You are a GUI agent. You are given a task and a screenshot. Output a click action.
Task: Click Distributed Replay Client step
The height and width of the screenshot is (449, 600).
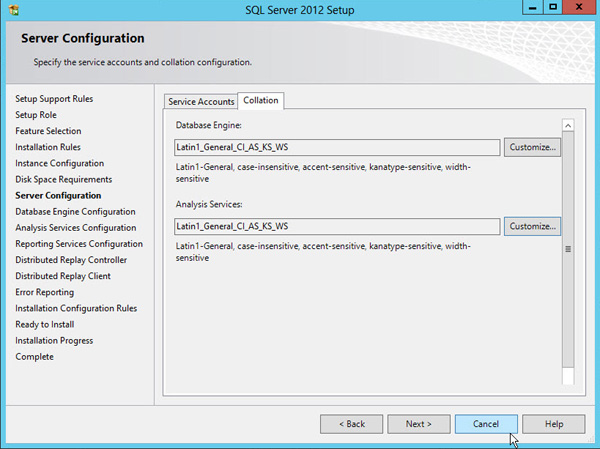coord(63,276)
